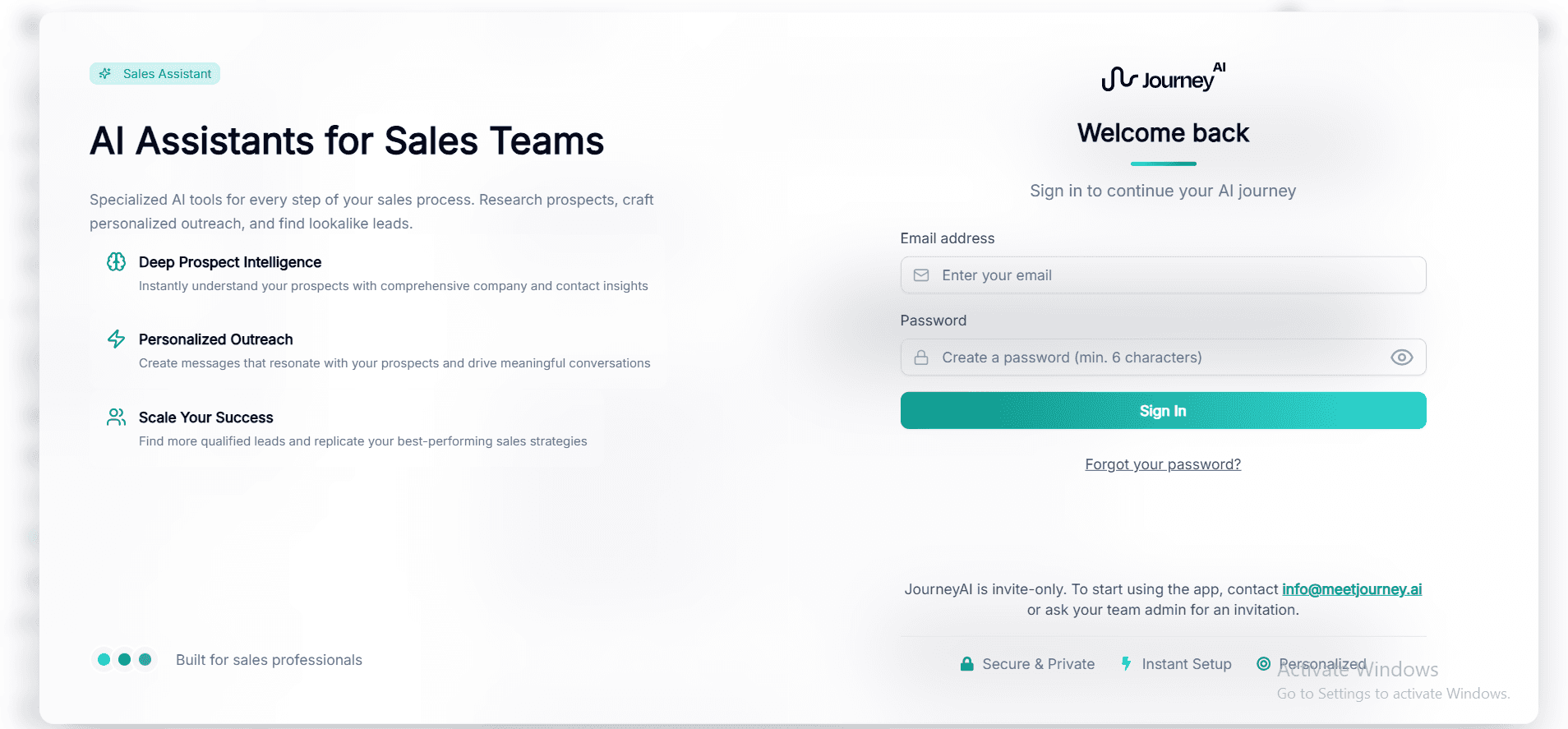
Task: Click the Secure & Private label
Action: click(1039, 664)
